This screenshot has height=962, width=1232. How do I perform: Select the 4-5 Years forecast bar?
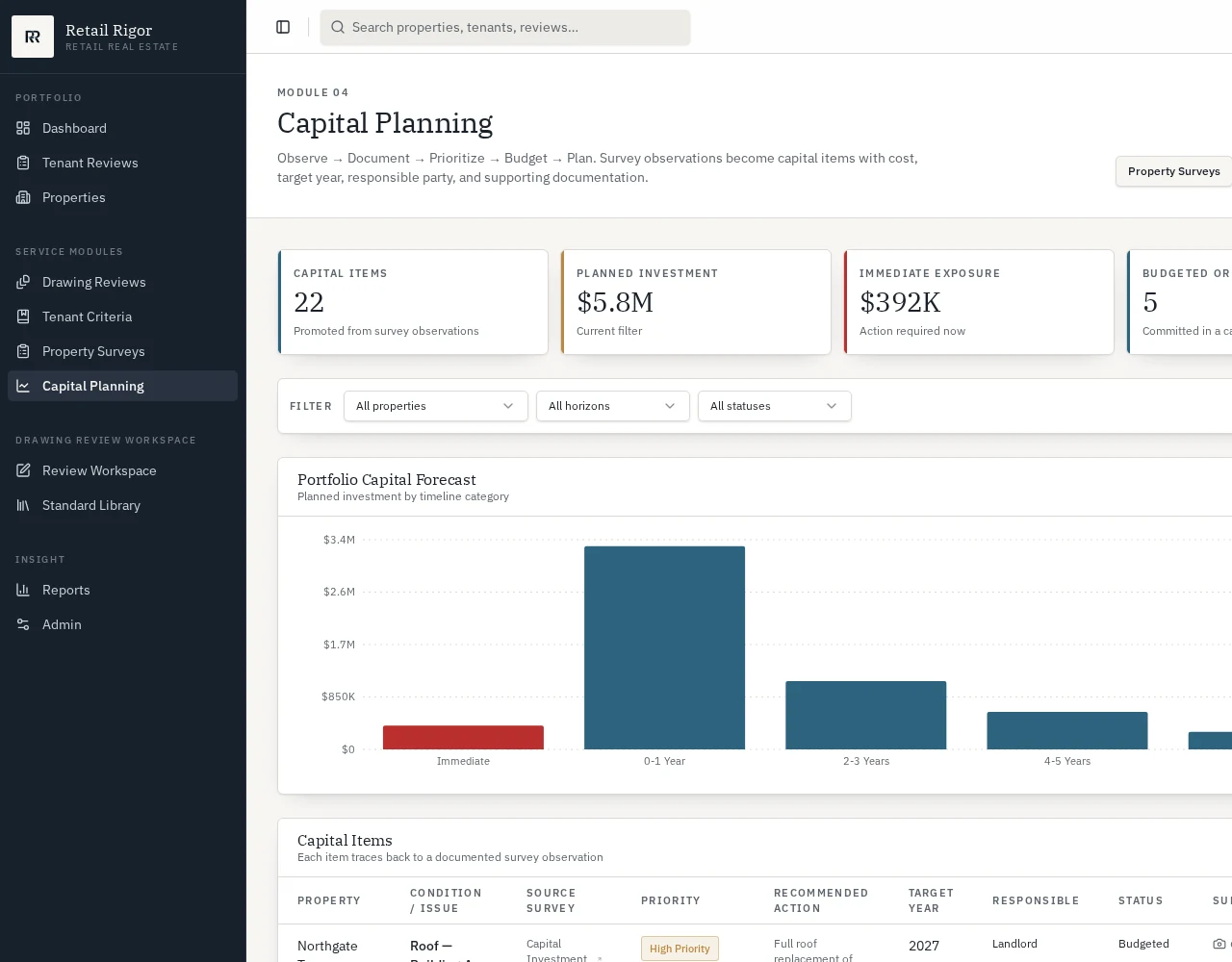point(1067,730)
